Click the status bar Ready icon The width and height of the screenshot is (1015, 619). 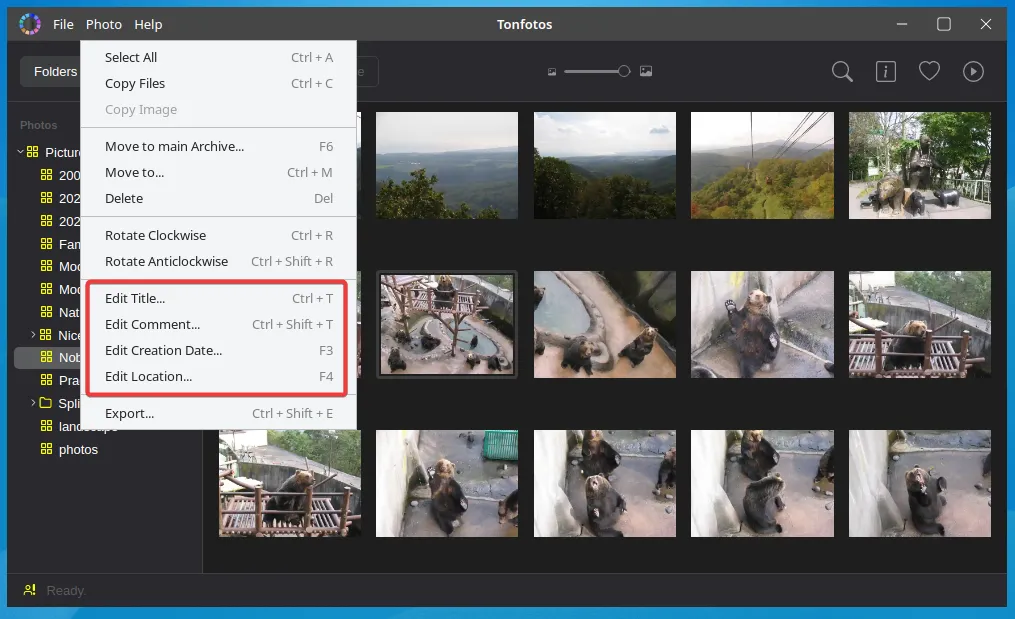click(30, 590)
